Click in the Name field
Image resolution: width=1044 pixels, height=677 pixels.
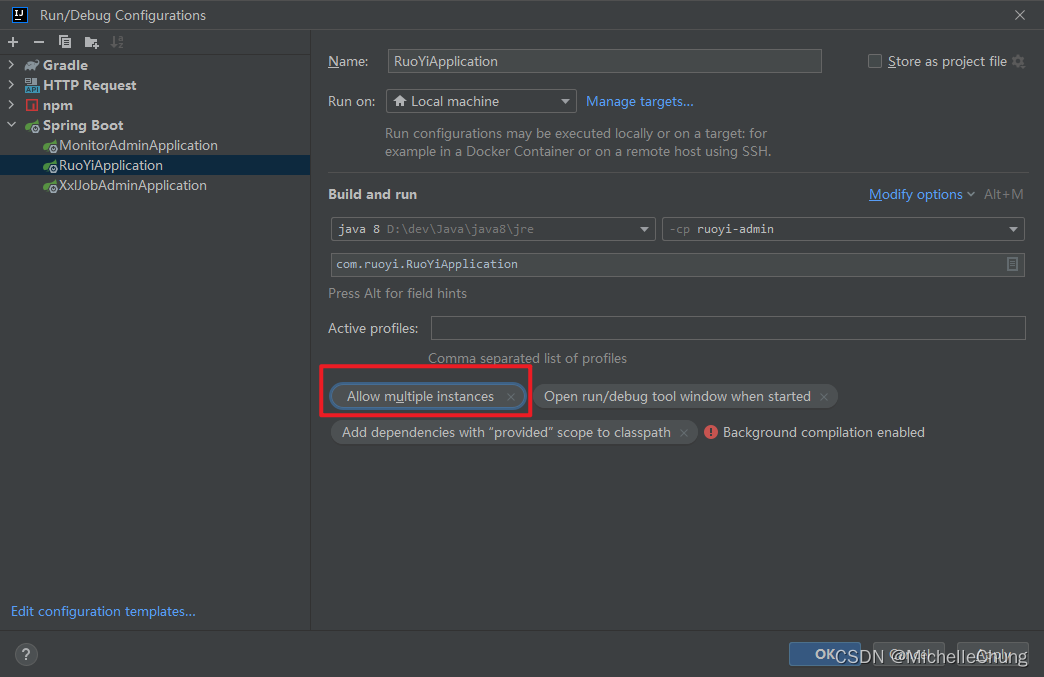coord(605,61)
